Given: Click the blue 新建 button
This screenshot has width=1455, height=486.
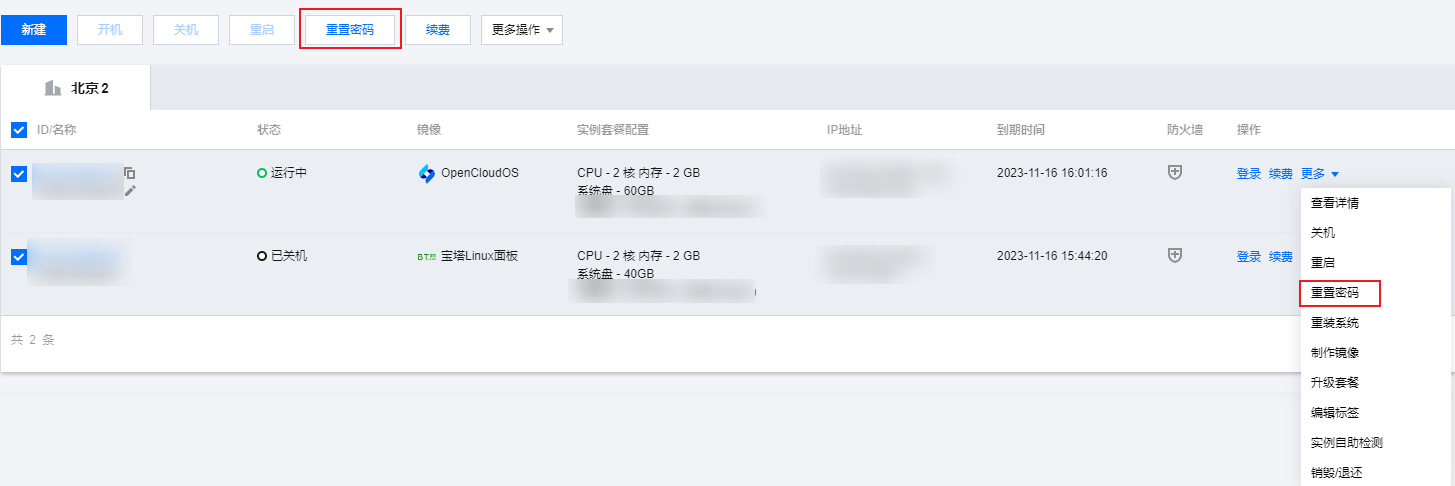Looking at the screenshot, I should coord(34,30).
